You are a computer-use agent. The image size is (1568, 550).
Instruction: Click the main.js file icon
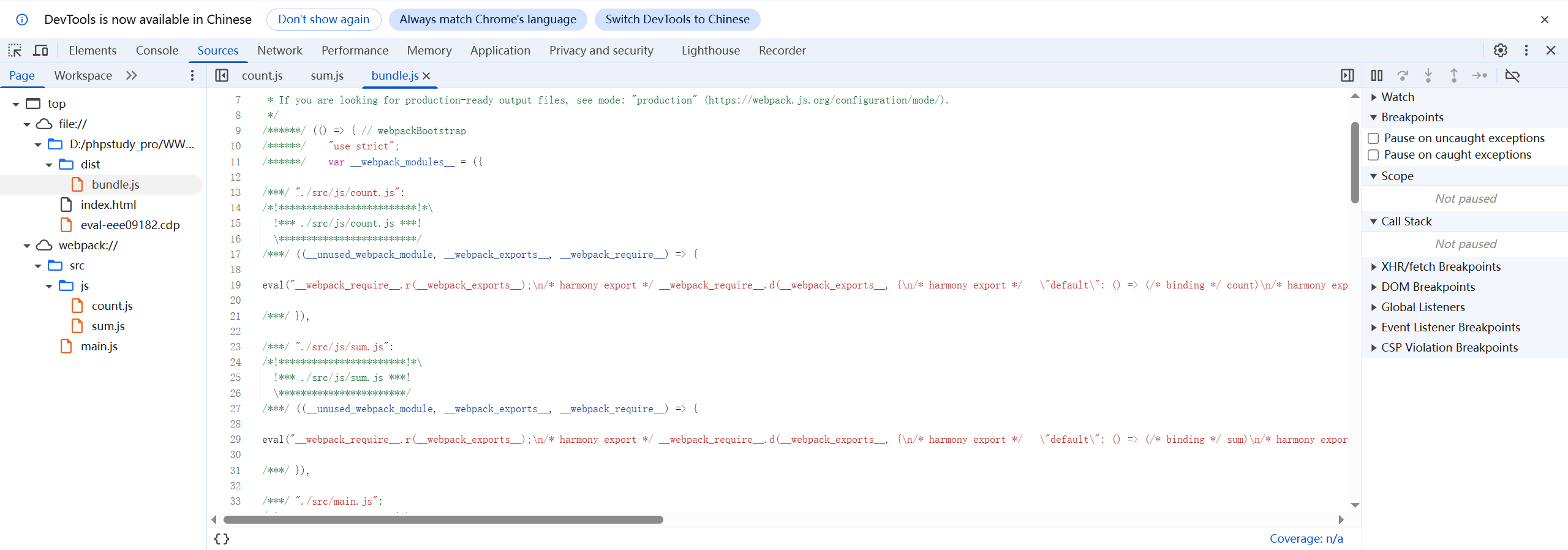(66, 346)
